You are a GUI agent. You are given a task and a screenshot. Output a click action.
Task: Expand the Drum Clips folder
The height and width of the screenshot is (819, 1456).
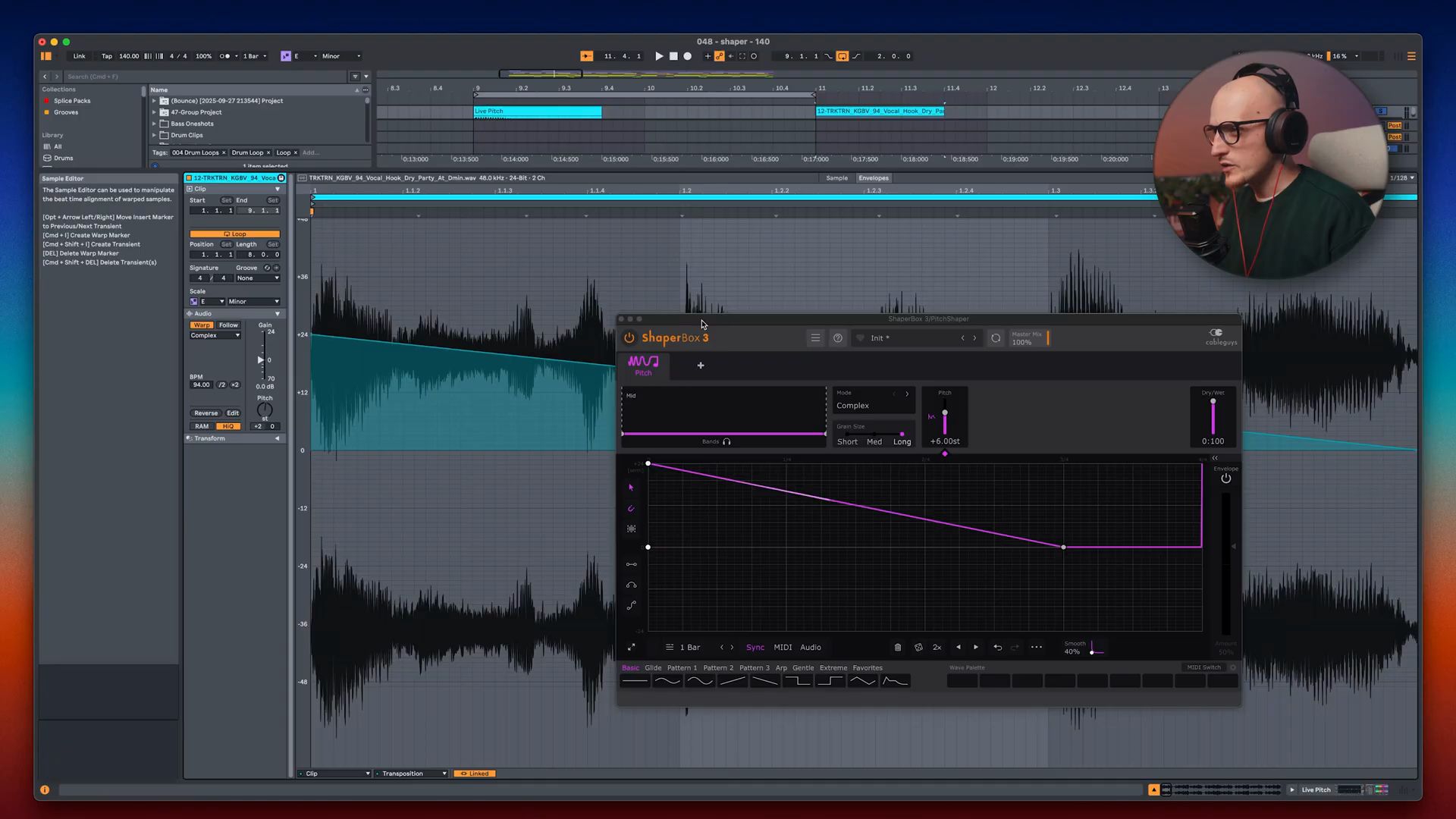pos(154,135)
